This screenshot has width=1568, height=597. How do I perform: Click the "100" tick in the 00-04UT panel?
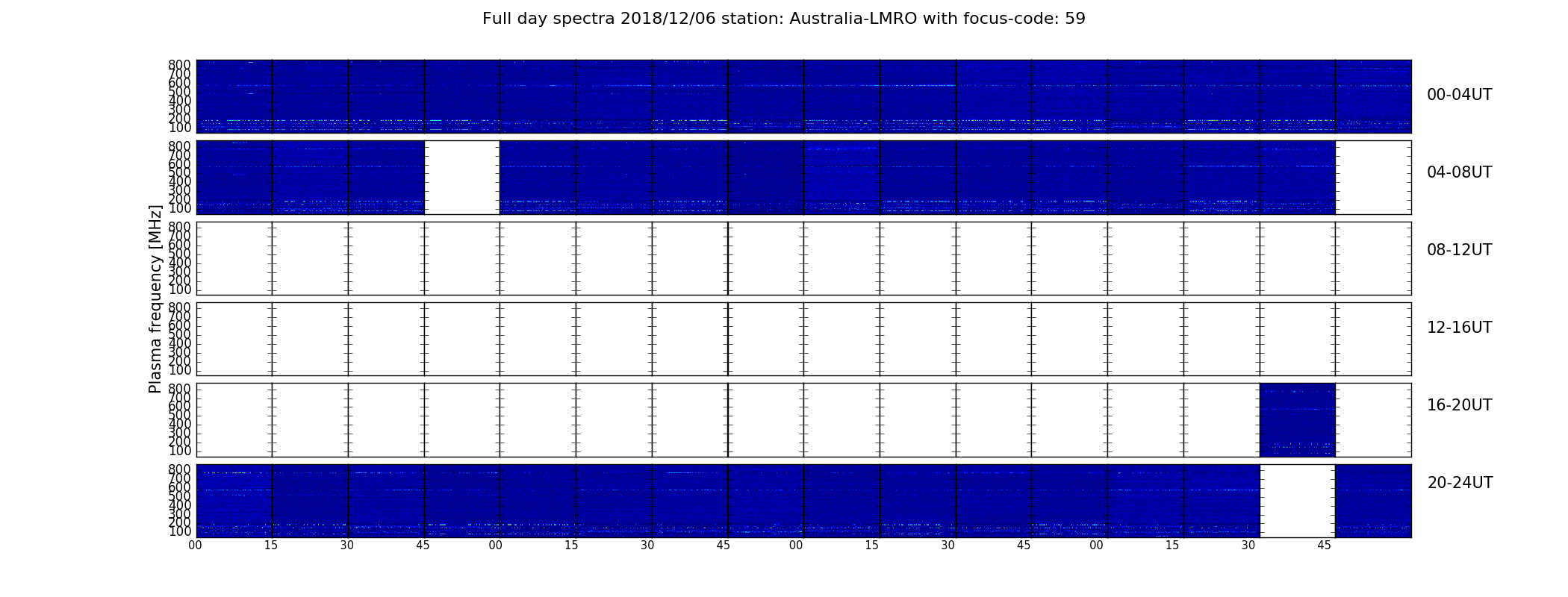click(x=180, y=128)
